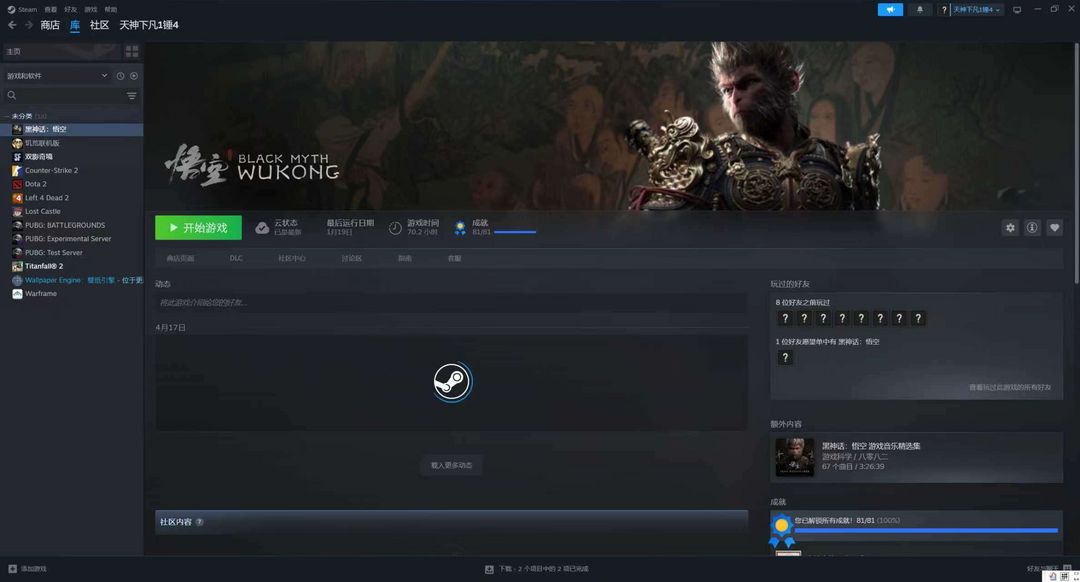Enter Big Picture mode from title bar
The width and height of the screenshot is (1080, 582).
point(1017,9)
